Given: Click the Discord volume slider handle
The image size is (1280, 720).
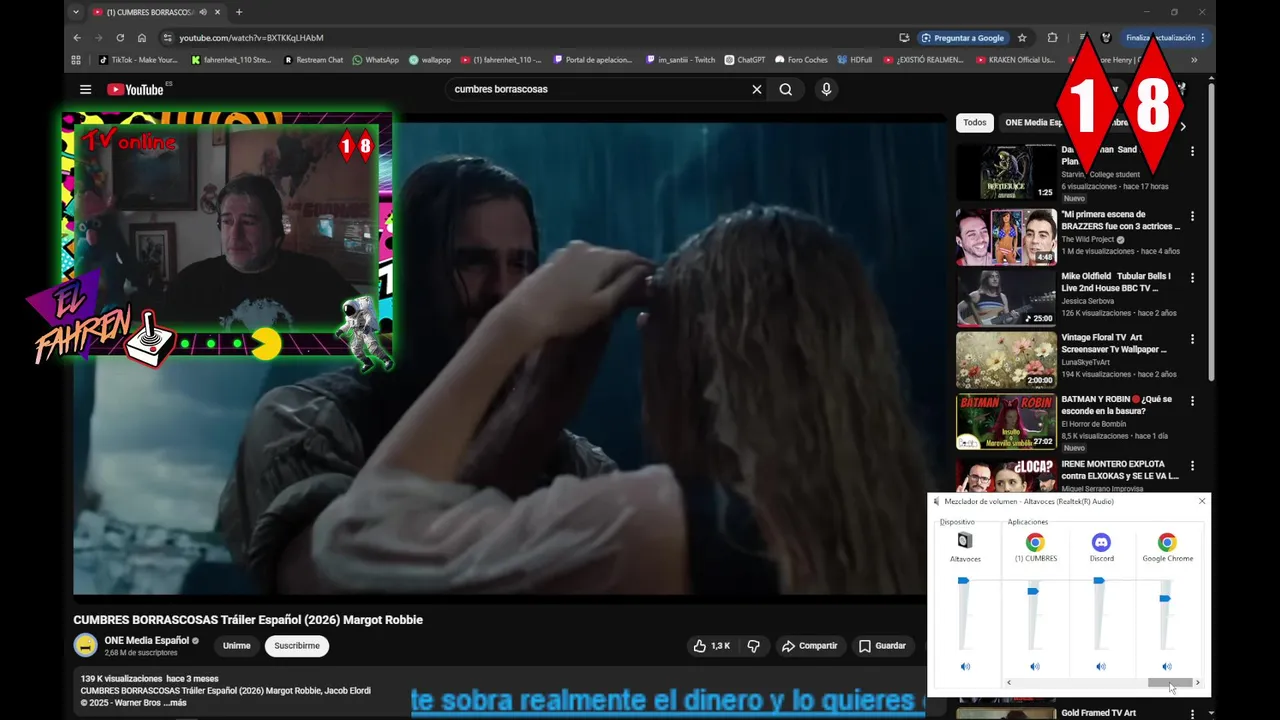Looking at the screenshot, I should (1099, 580).
